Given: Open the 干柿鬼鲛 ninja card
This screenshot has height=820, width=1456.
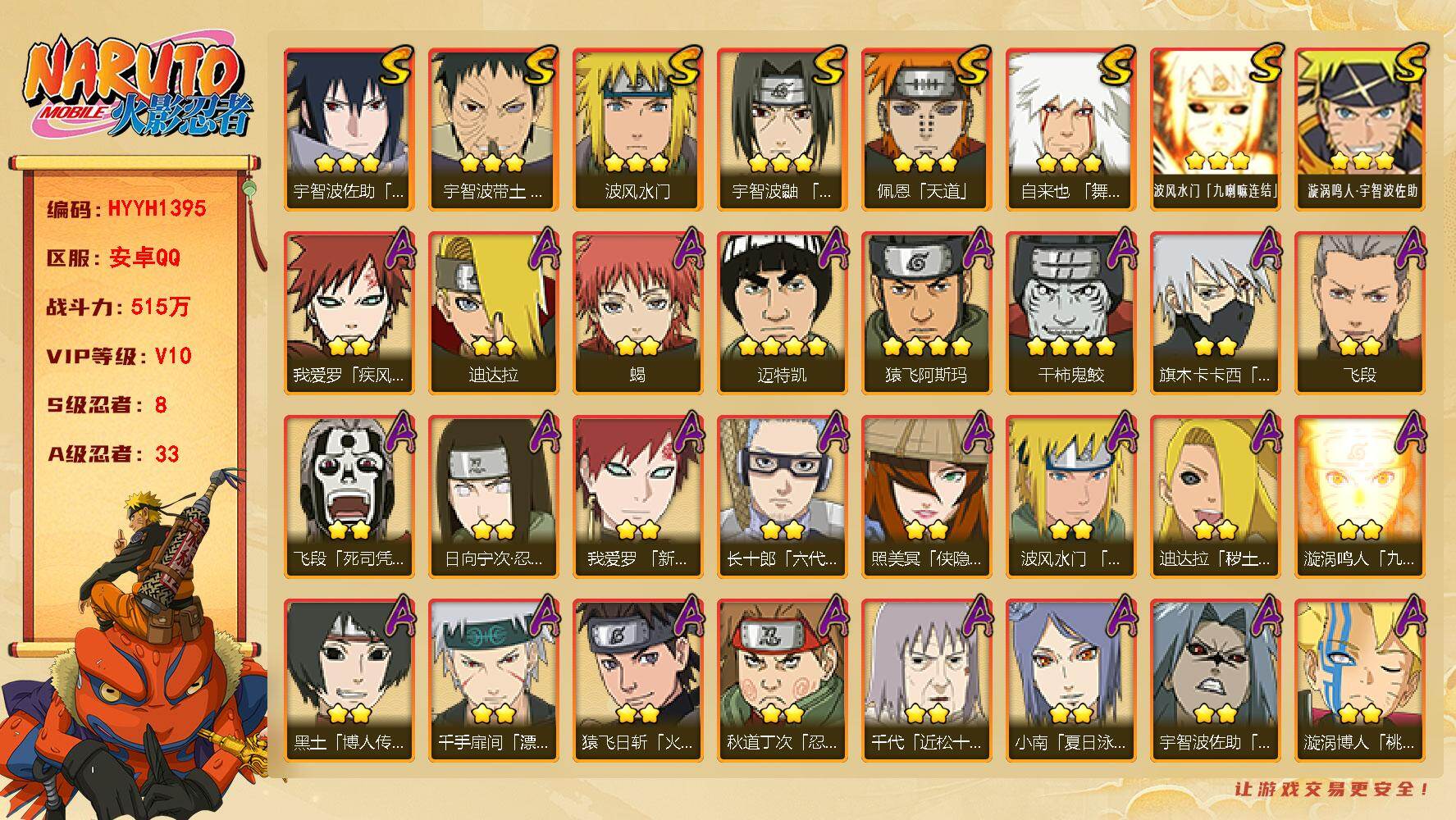Looking at the screenshot, I should point(1070,312).
